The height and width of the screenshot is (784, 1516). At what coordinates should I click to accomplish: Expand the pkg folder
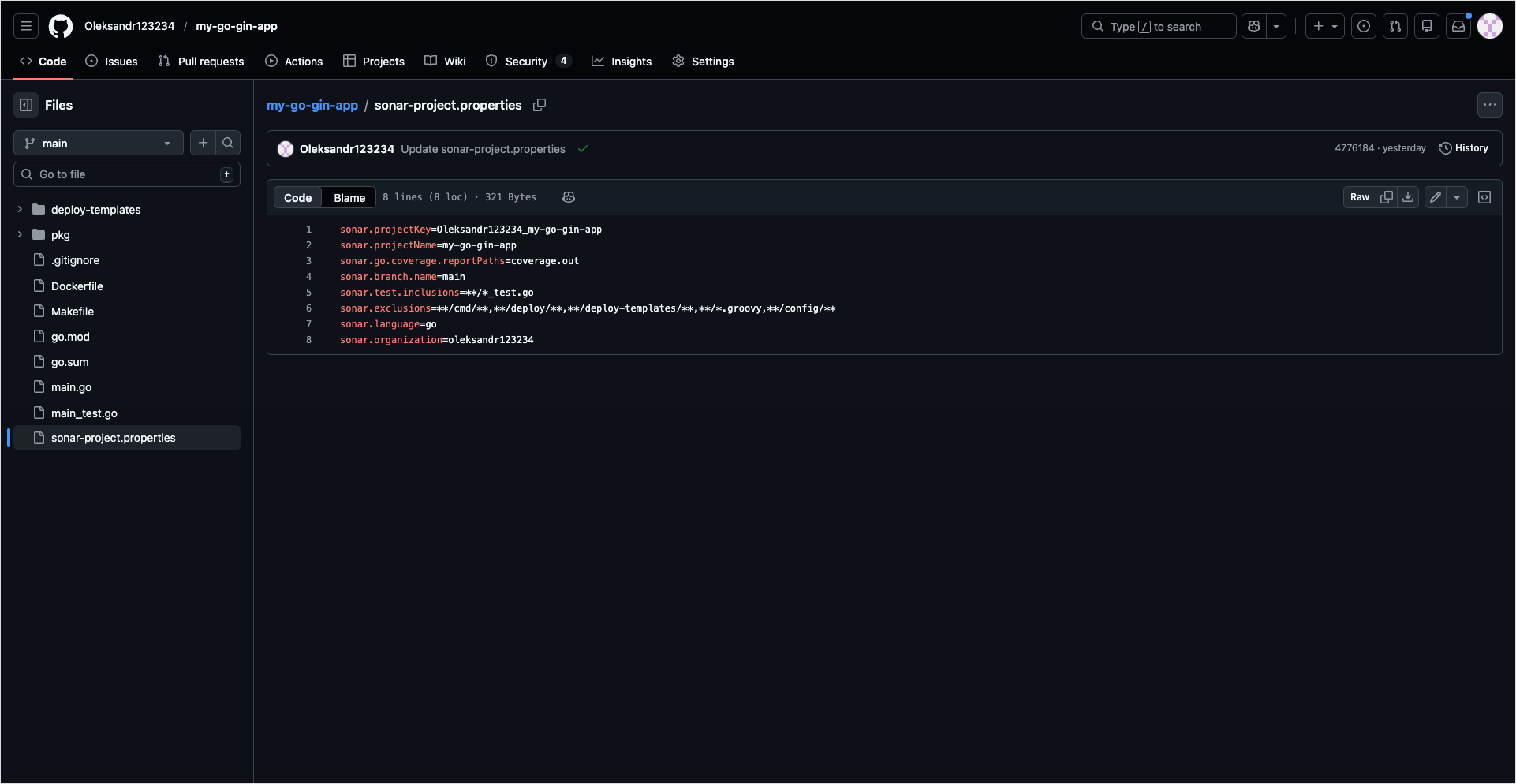click(x=19, y=235)
